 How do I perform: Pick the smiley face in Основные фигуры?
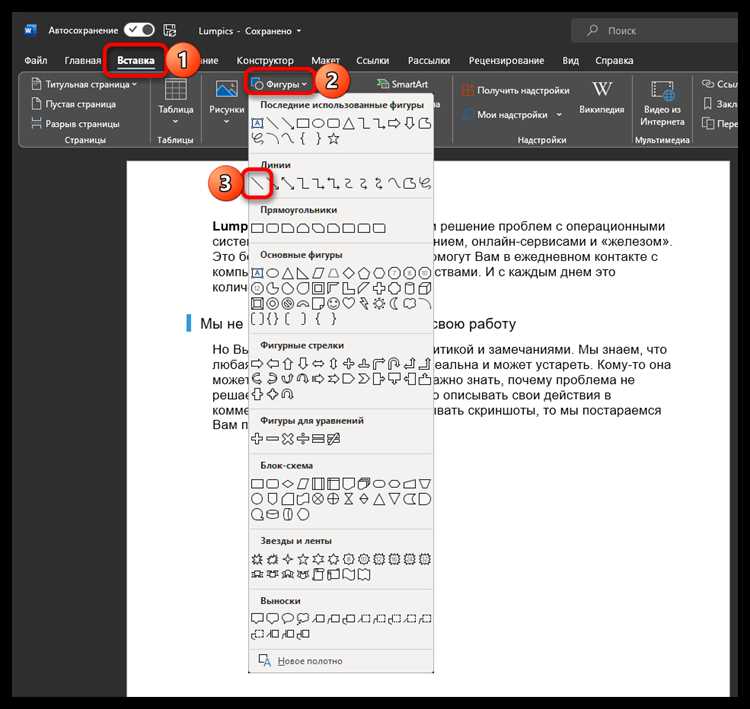pyautogui.click(x=333, y=303)
